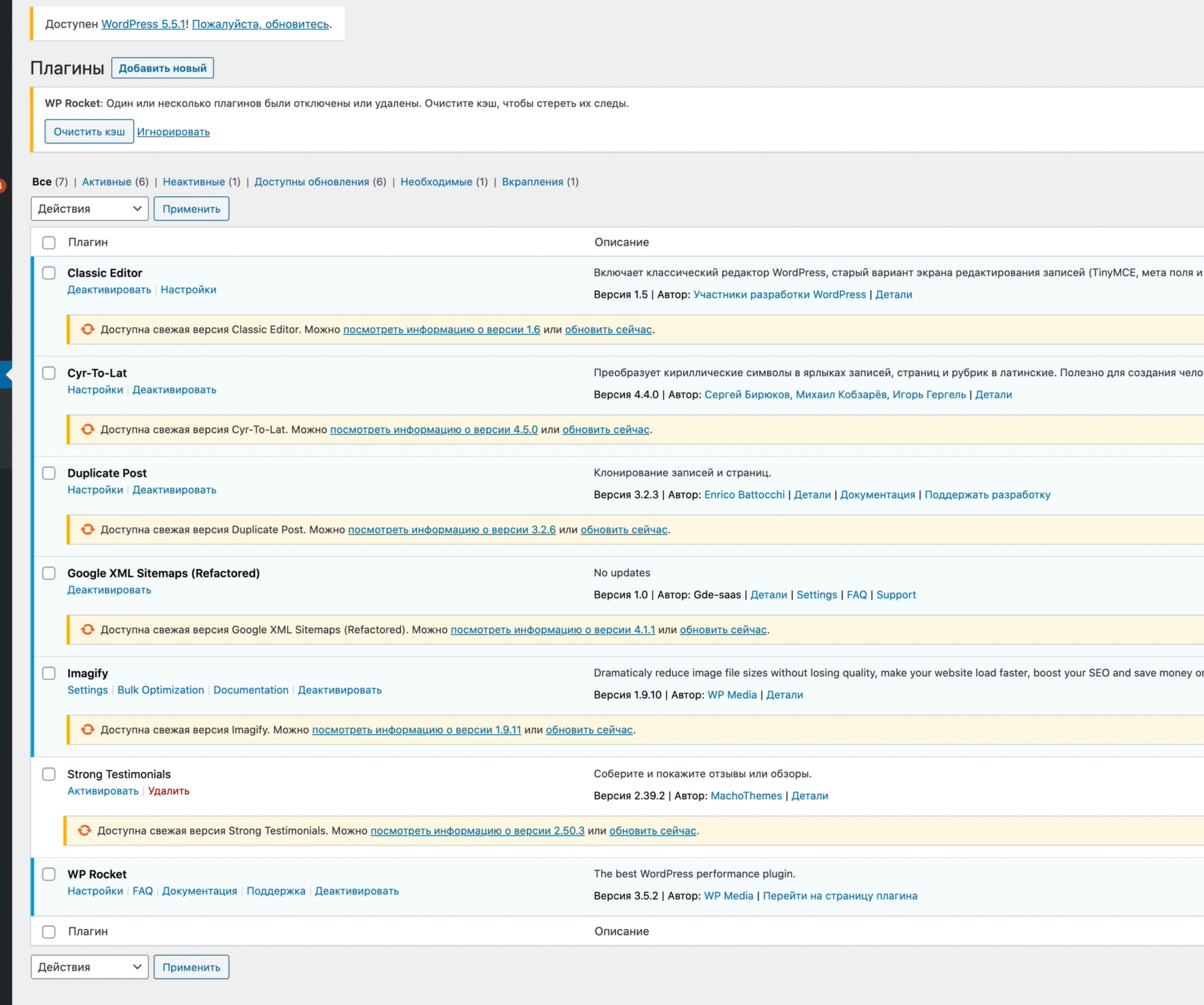Click update icon in Duplicate Post notice
The width and height of the screenshot is (1204, 1005).
[x=87, y=529]
